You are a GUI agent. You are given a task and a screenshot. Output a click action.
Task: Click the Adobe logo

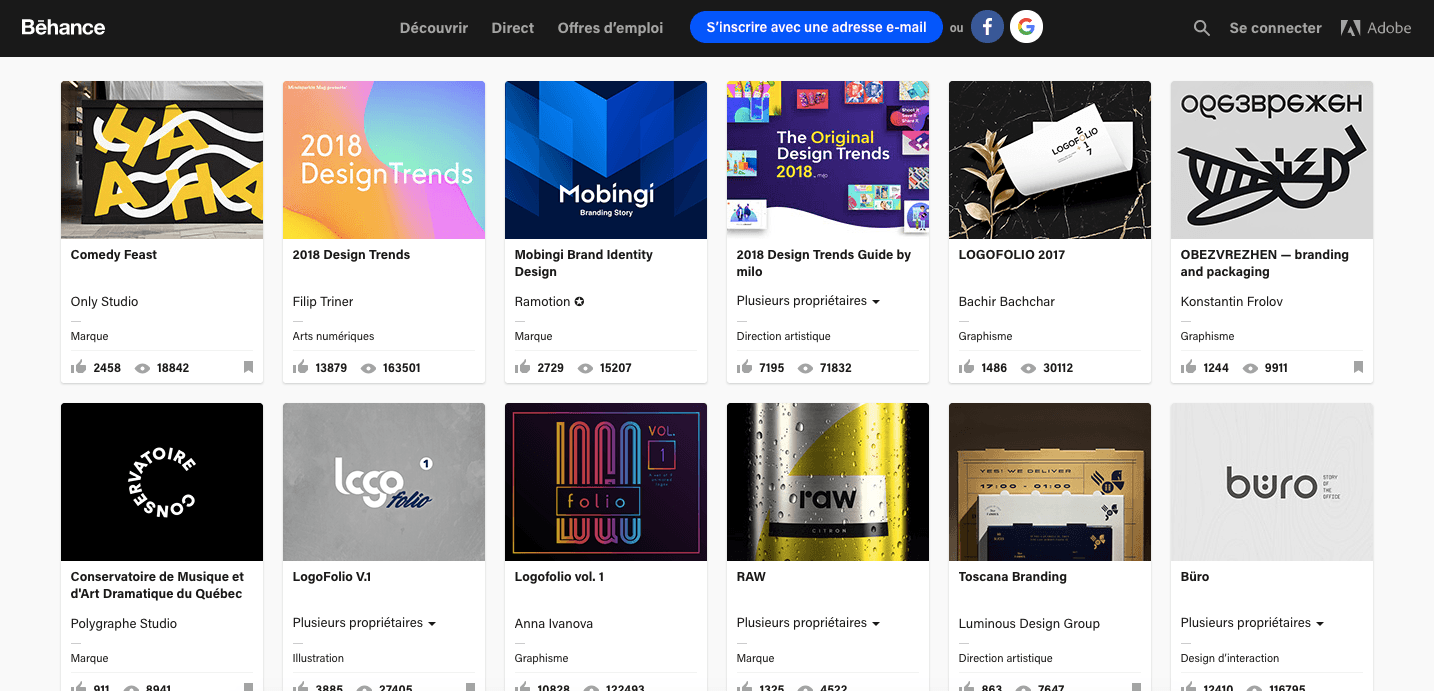1376,27
